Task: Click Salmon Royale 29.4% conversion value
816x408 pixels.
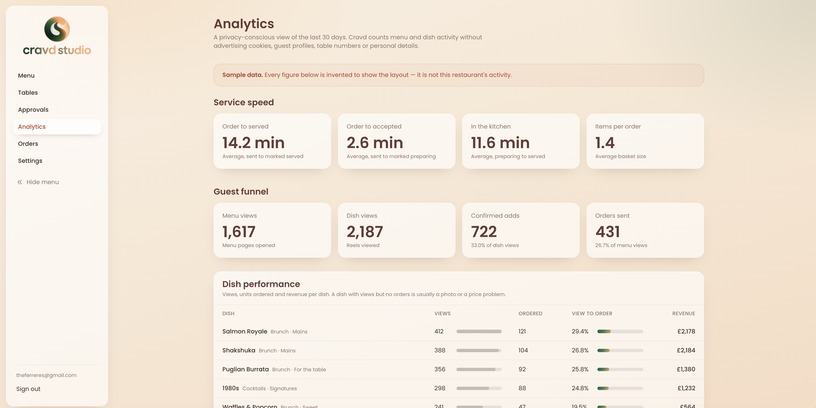Action: point(580,332)
